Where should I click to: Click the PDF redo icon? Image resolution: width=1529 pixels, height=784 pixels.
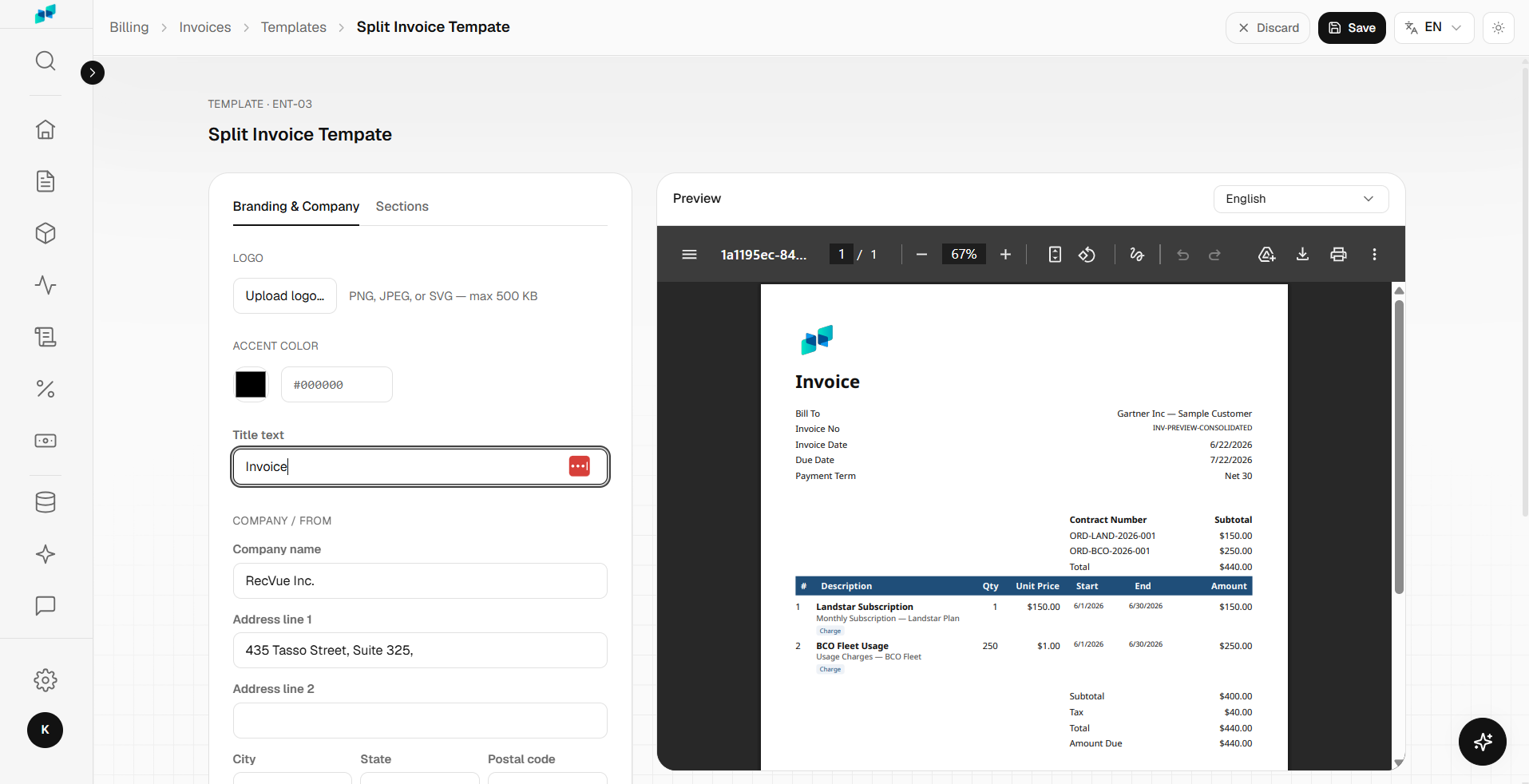(1214, 255)
